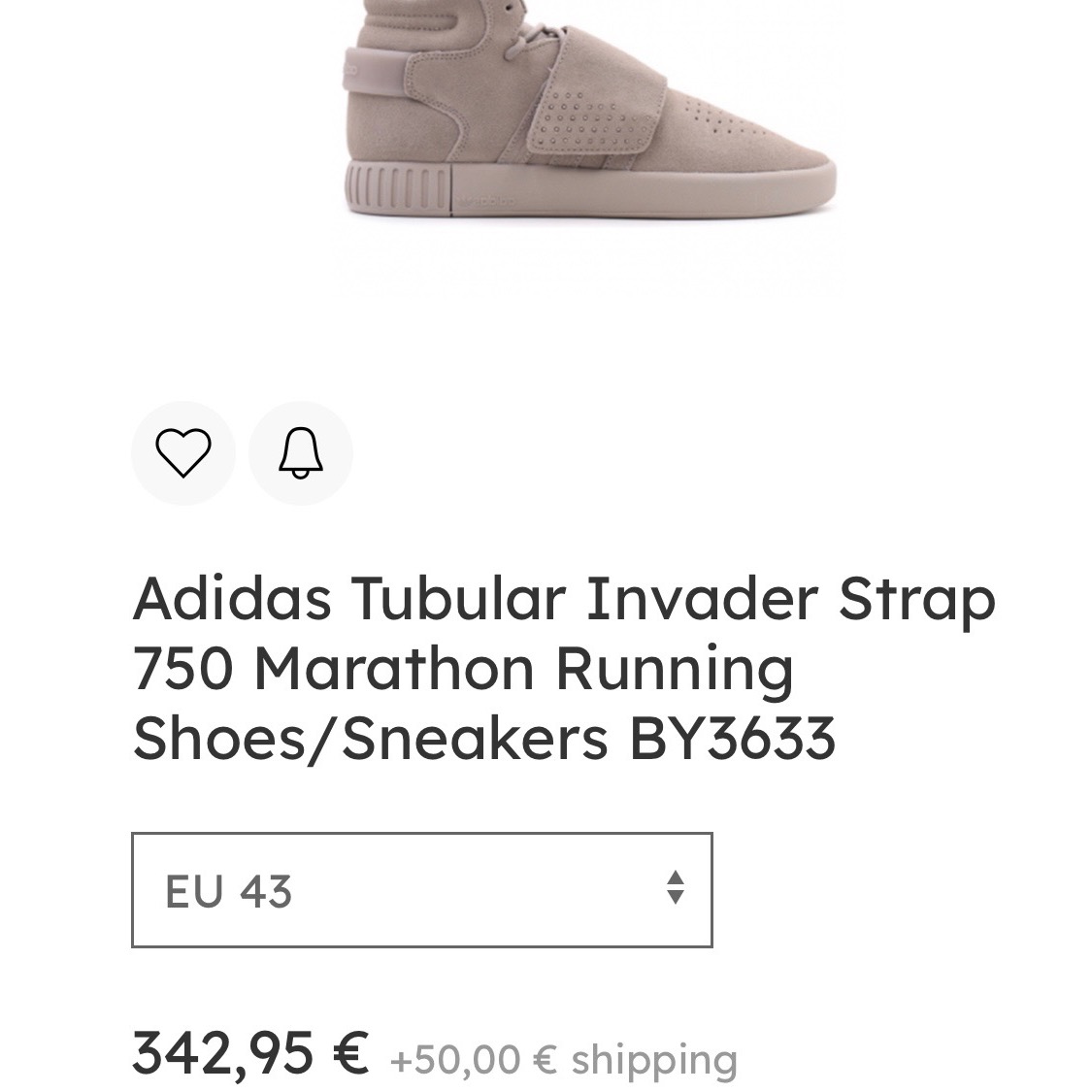Image resolution: width=1092 pixels, height=1092 pixels.
Task: Click the up-down arrows in size selector
Action: click(676, 888)
